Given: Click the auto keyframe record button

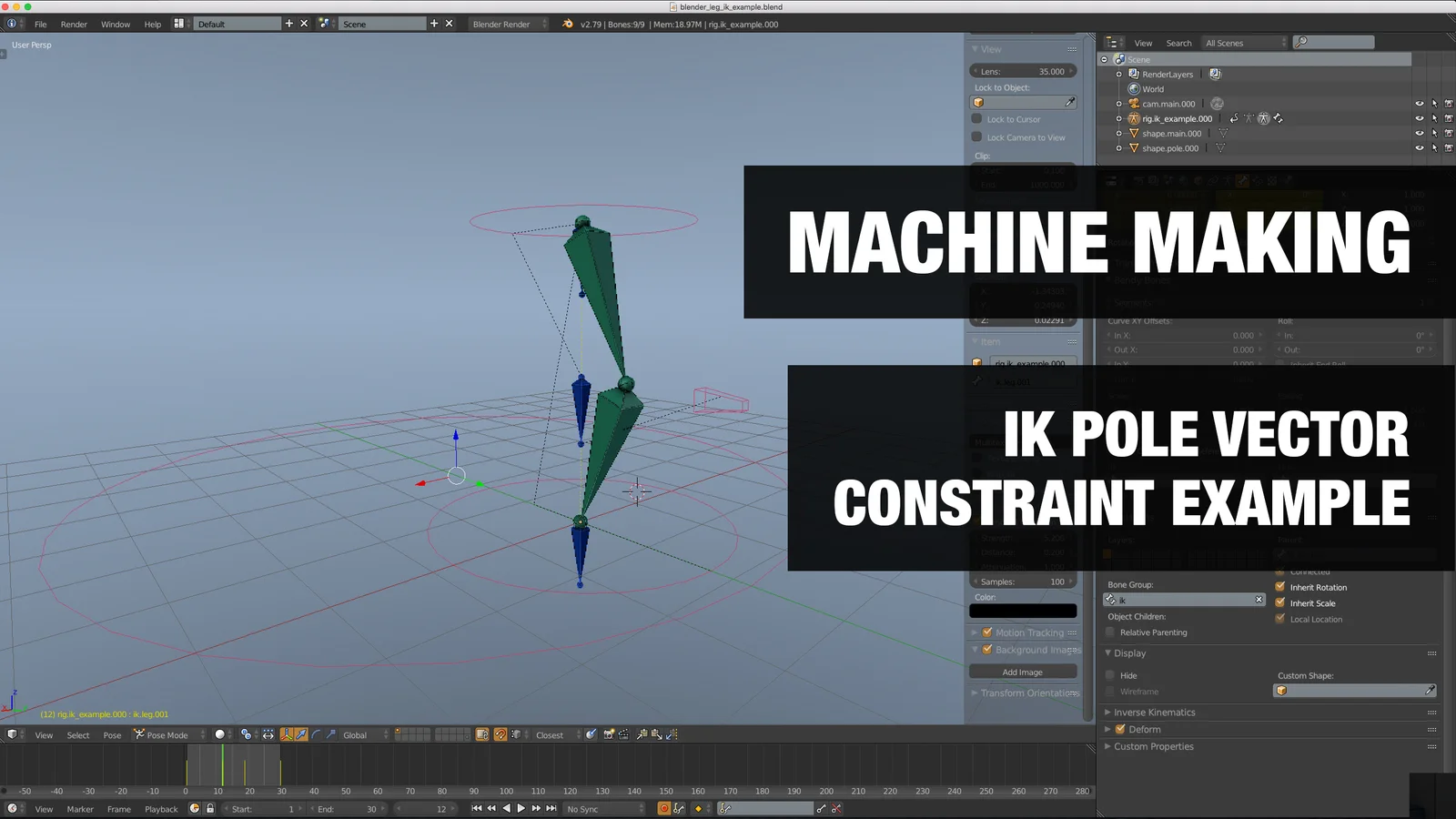Looking at the screenshot, I should point(663,808).
